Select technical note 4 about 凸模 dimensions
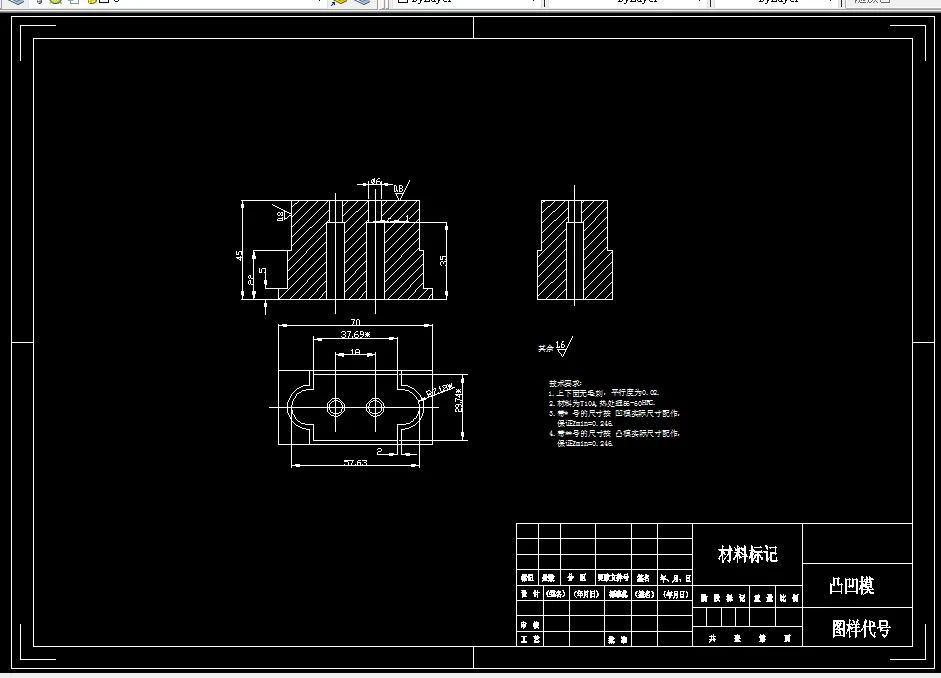 (614, 438)
